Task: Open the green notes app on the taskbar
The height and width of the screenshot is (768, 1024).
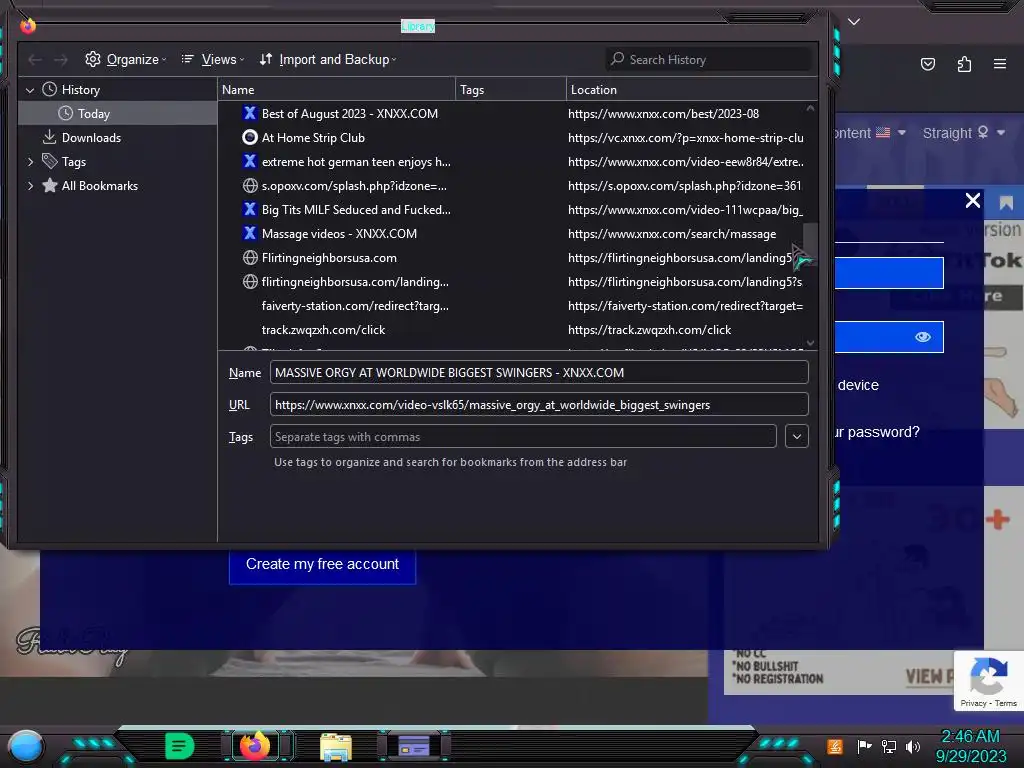Action: [180, 746]
